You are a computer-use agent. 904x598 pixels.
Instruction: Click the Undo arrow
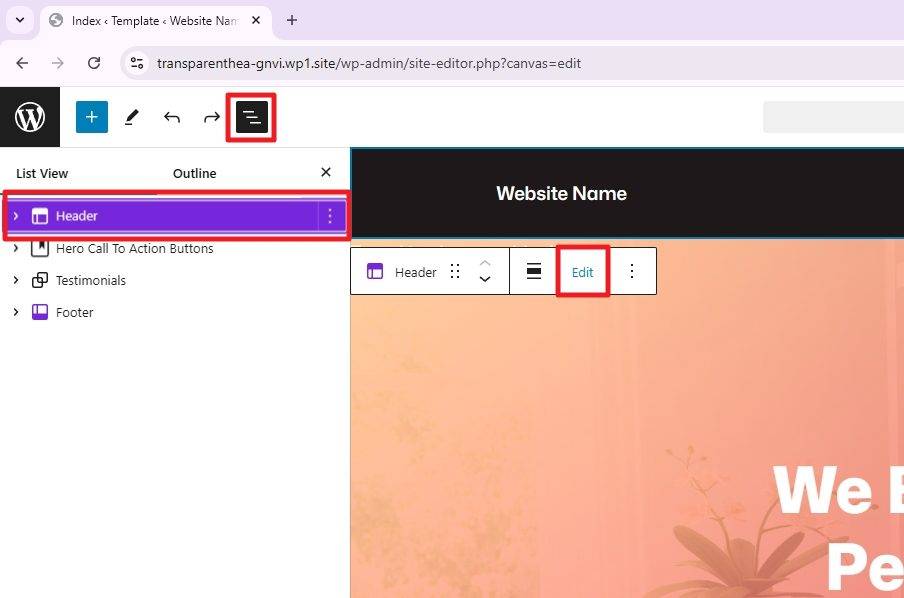click(172, 117)
